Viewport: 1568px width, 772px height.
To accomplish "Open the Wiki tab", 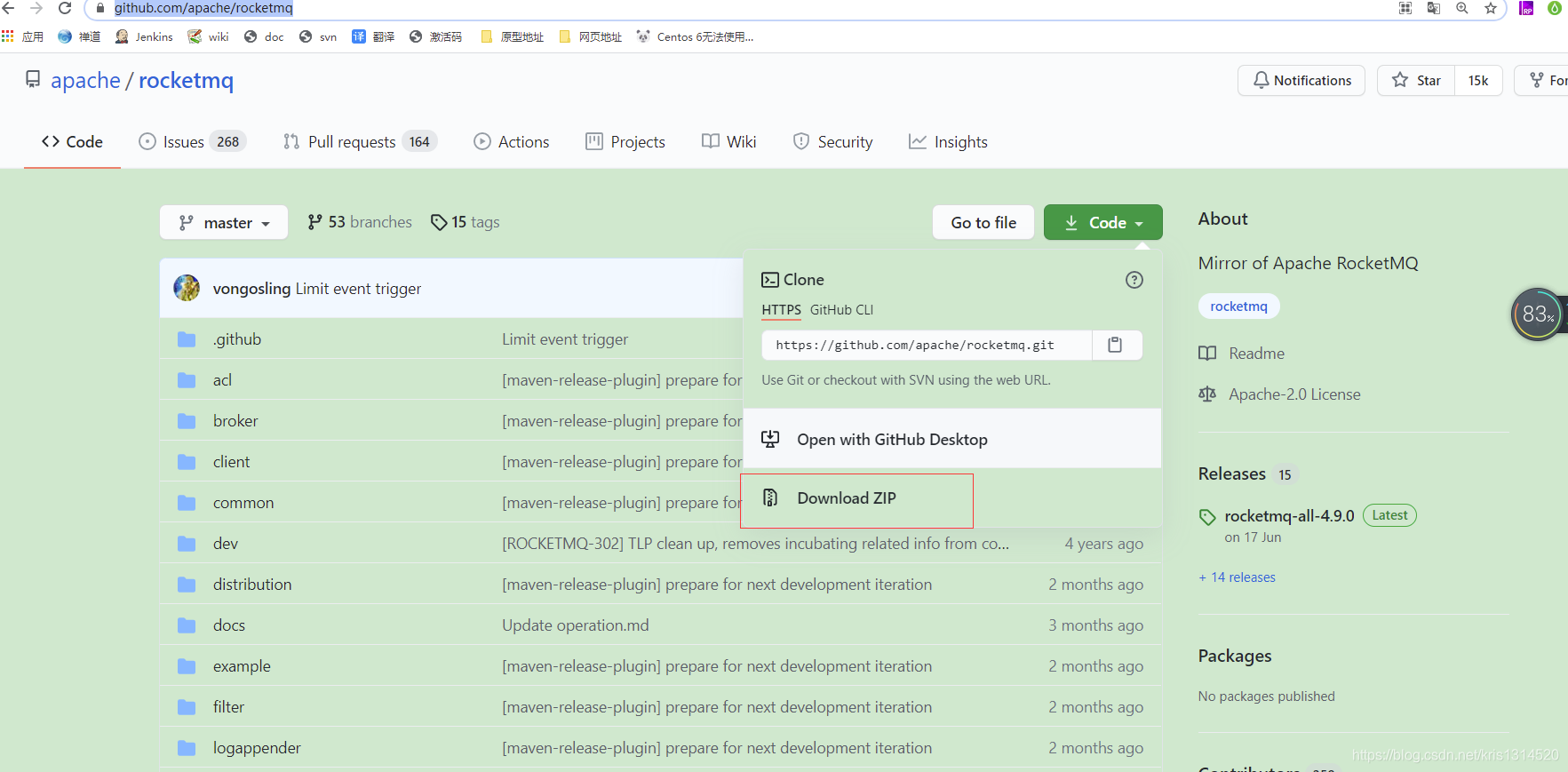I will point(729,142).
